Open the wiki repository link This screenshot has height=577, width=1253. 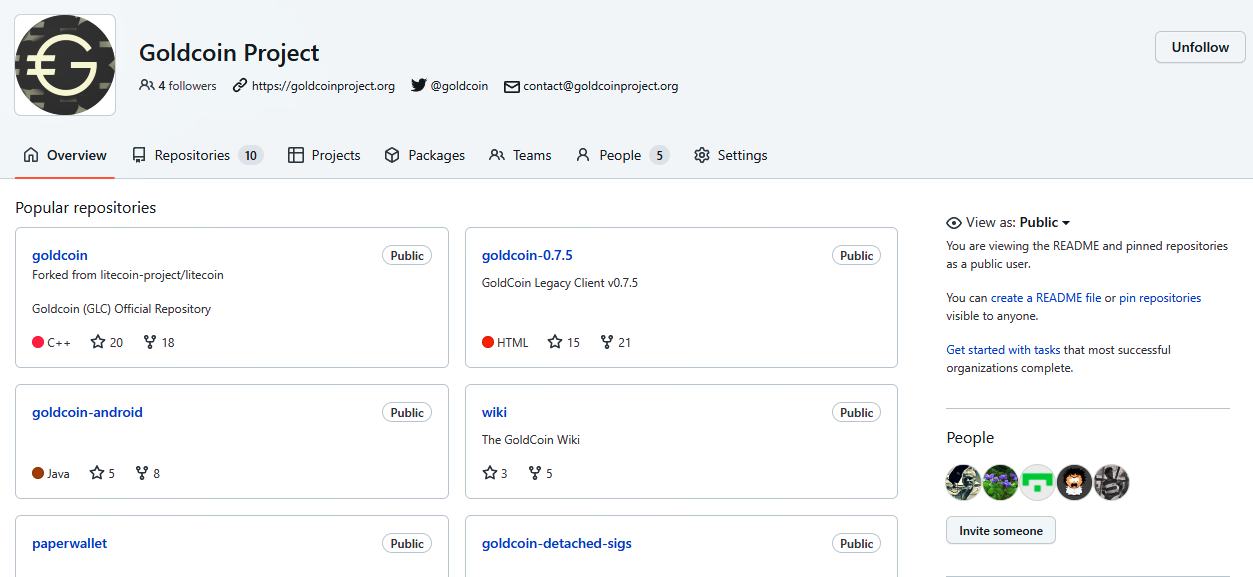click(494, 412)
